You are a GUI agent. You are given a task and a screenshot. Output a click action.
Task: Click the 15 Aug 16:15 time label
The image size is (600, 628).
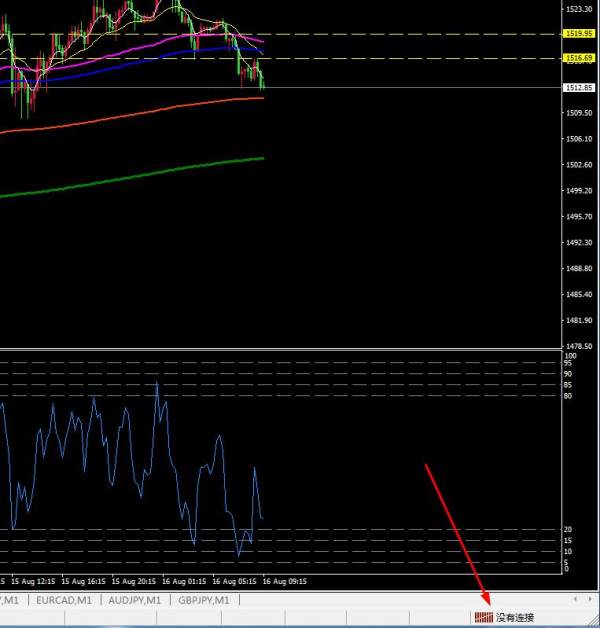tap(84, 581)
